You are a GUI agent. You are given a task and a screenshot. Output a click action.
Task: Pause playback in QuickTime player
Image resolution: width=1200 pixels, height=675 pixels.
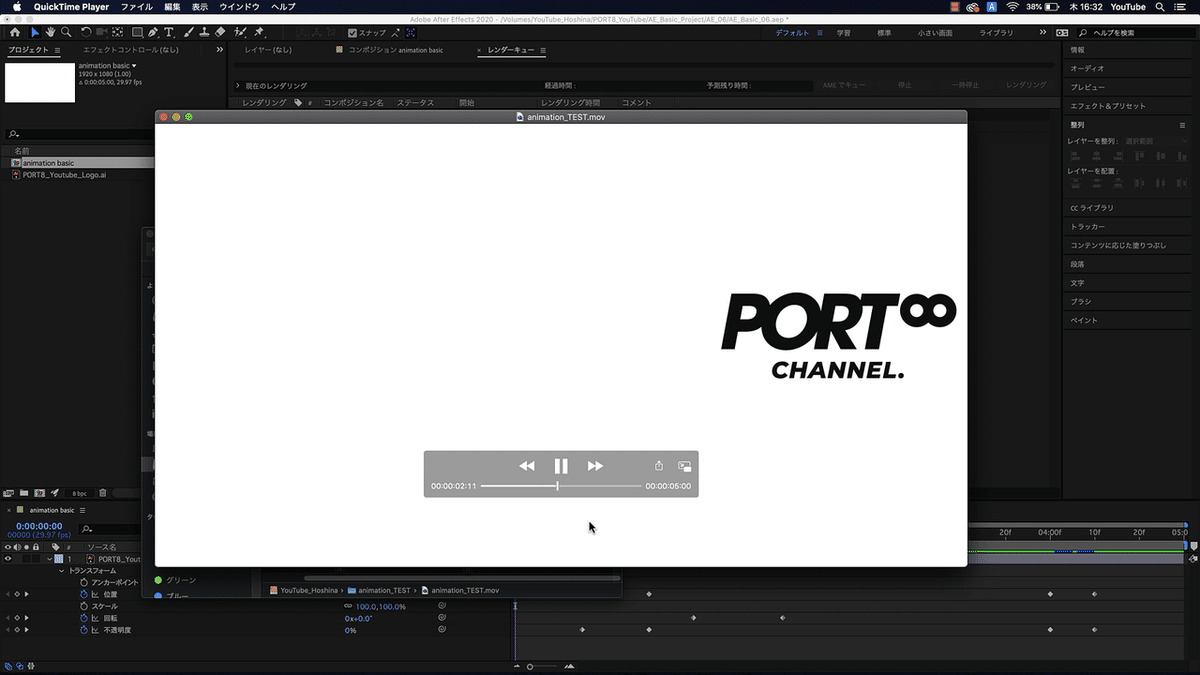point(561,466)
